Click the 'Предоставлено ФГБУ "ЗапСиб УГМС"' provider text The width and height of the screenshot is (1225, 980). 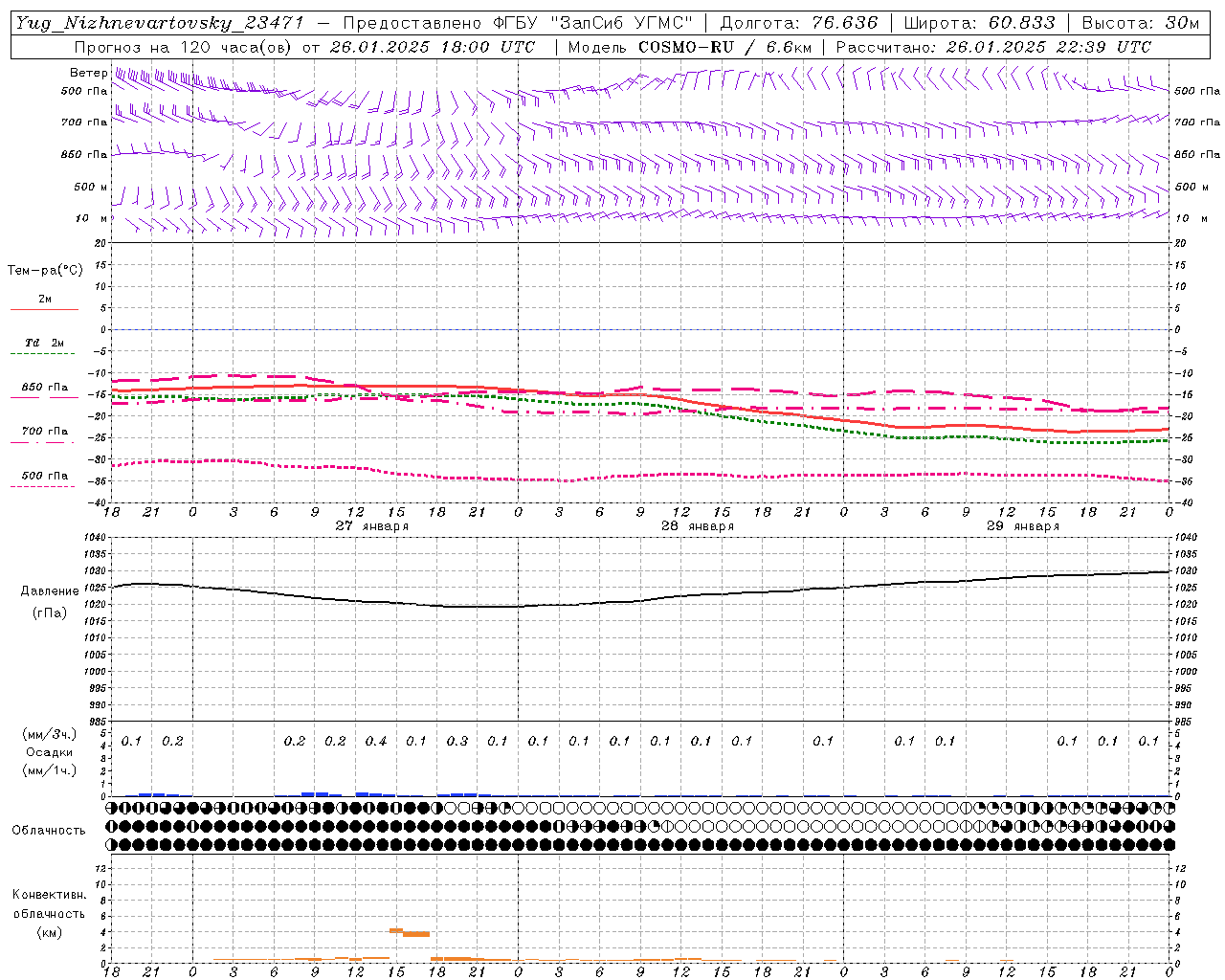coord(518,23)
